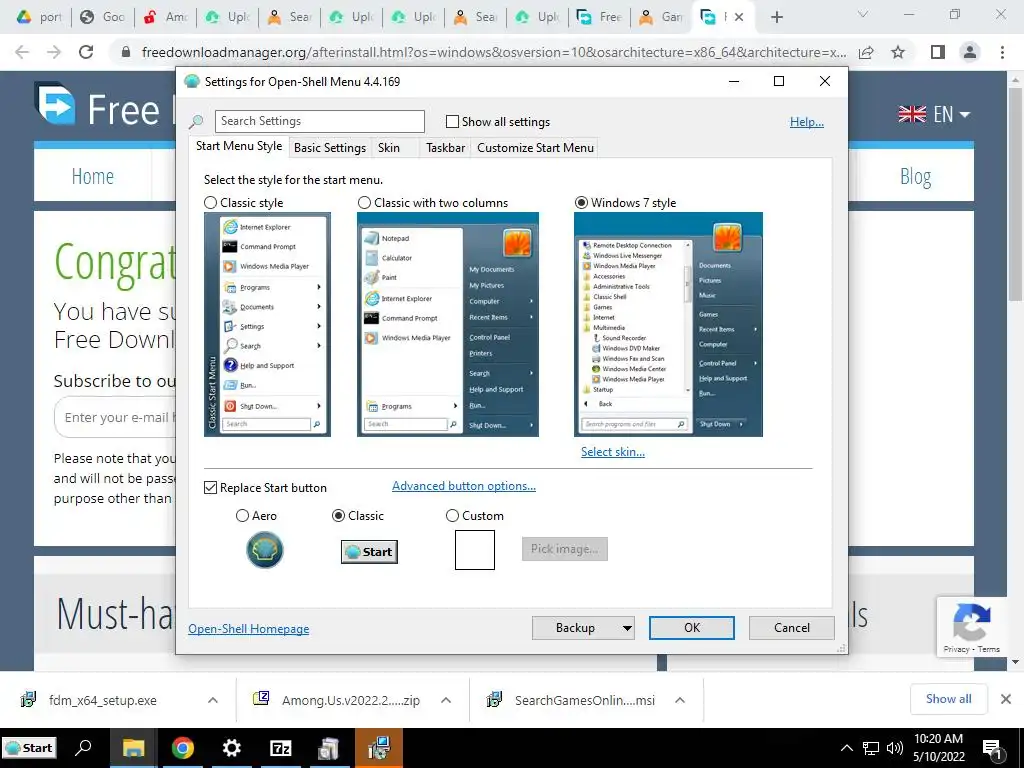Screen dimensions: 1024x768
Task: Select Classic start button radio
Action: click(x=338, y=516)
